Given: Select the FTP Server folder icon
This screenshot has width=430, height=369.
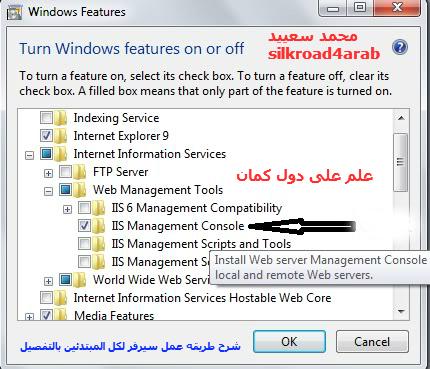Looking at the screenshot, I should point(80,172).
